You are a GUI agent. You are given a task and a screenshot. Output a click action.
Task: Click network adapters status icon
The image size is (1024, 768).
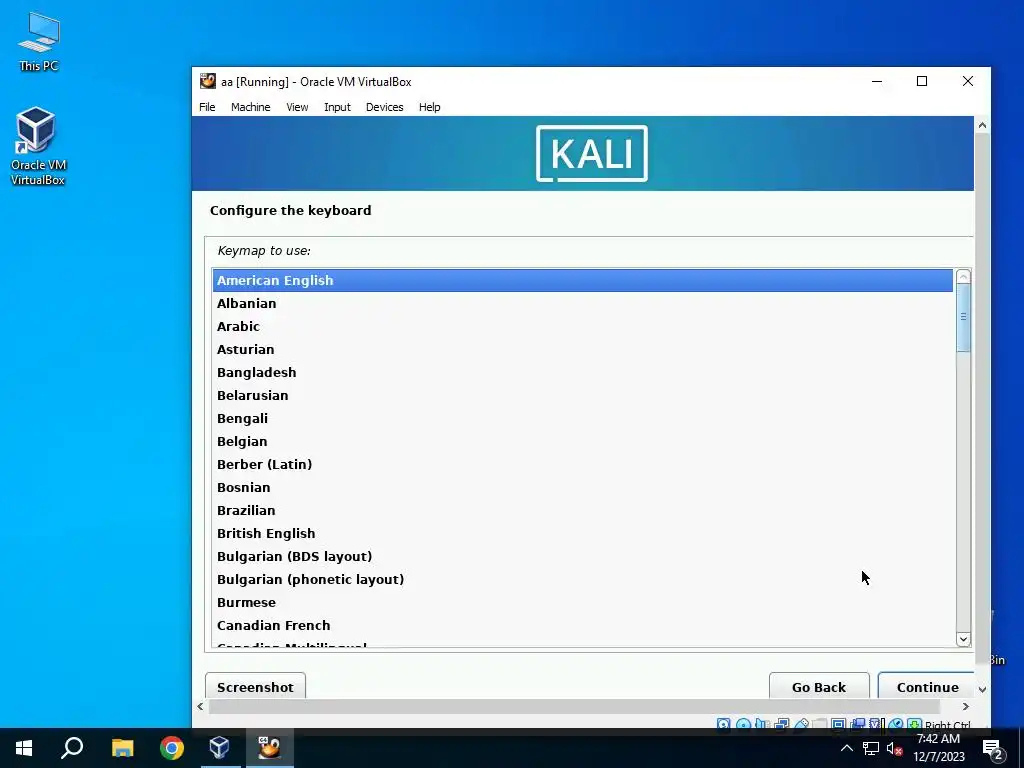click(782, 724)
